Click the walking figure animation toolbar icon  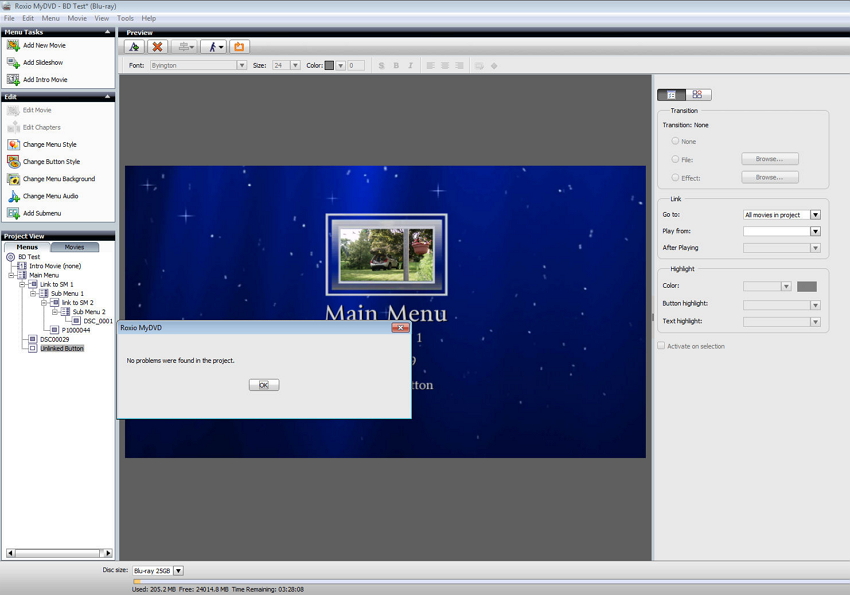[214, 47]
